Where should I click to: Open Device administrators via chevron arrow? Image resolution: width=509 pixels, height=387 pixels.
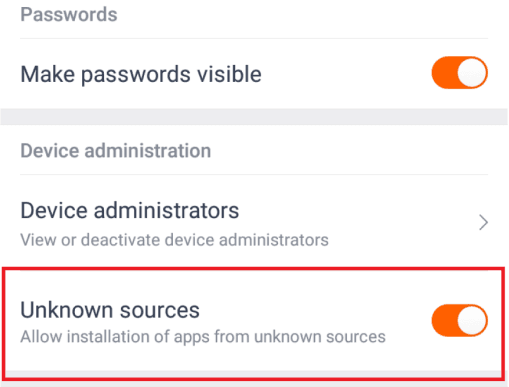tap(483, 222)
